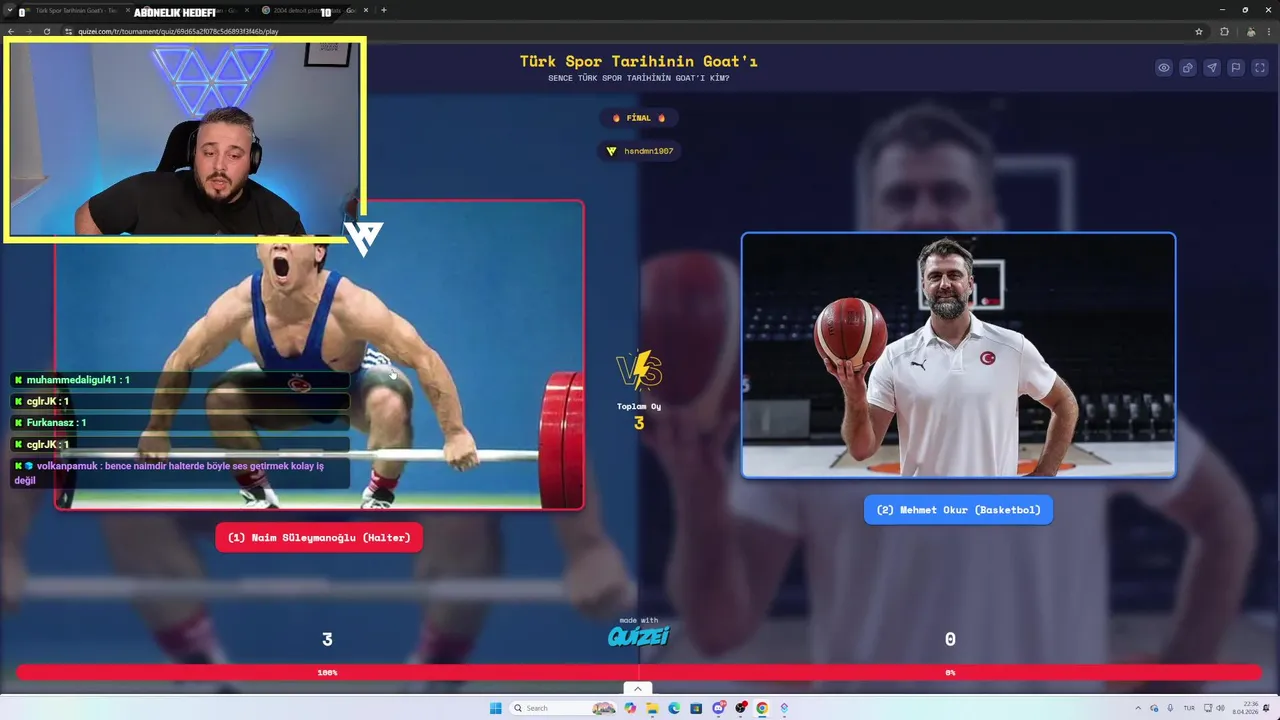Open File Explorer from the taskbar
The image size is (1280, 720).
point(652,708)
